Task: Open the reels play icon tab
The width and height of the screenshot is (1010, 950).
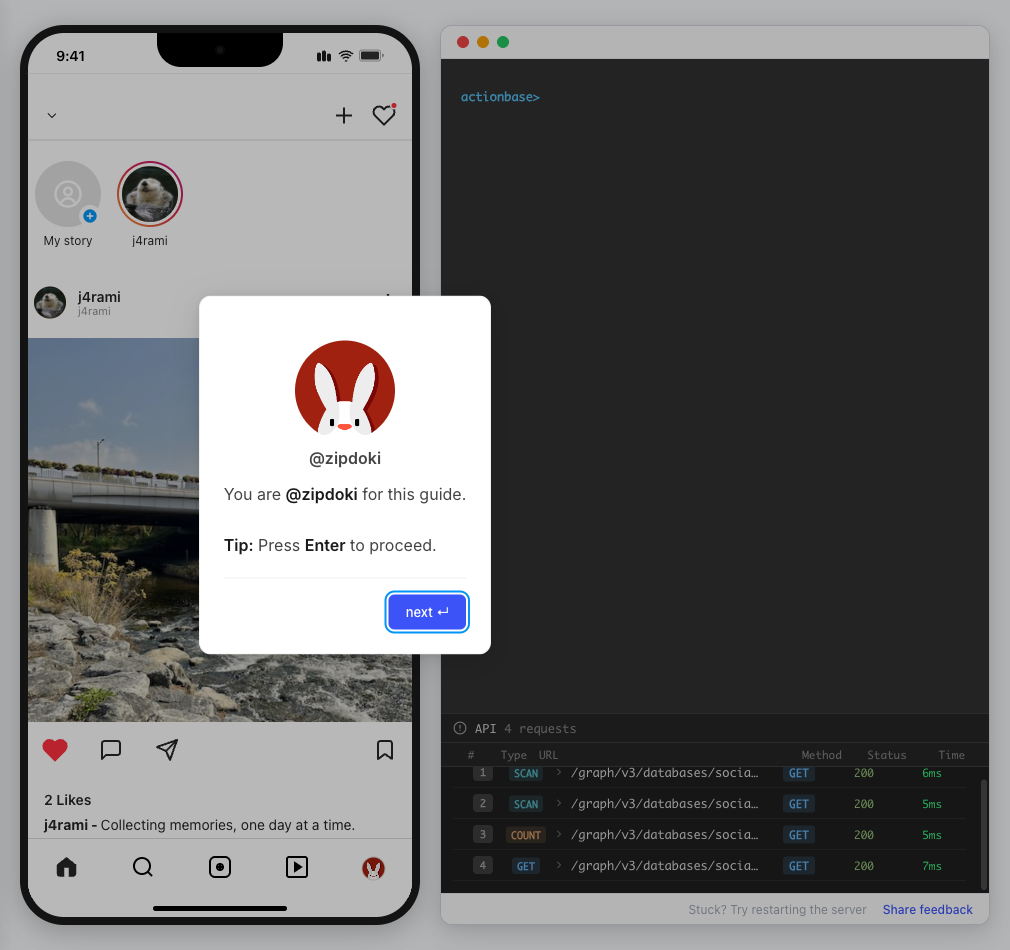Action: point(297,867)
